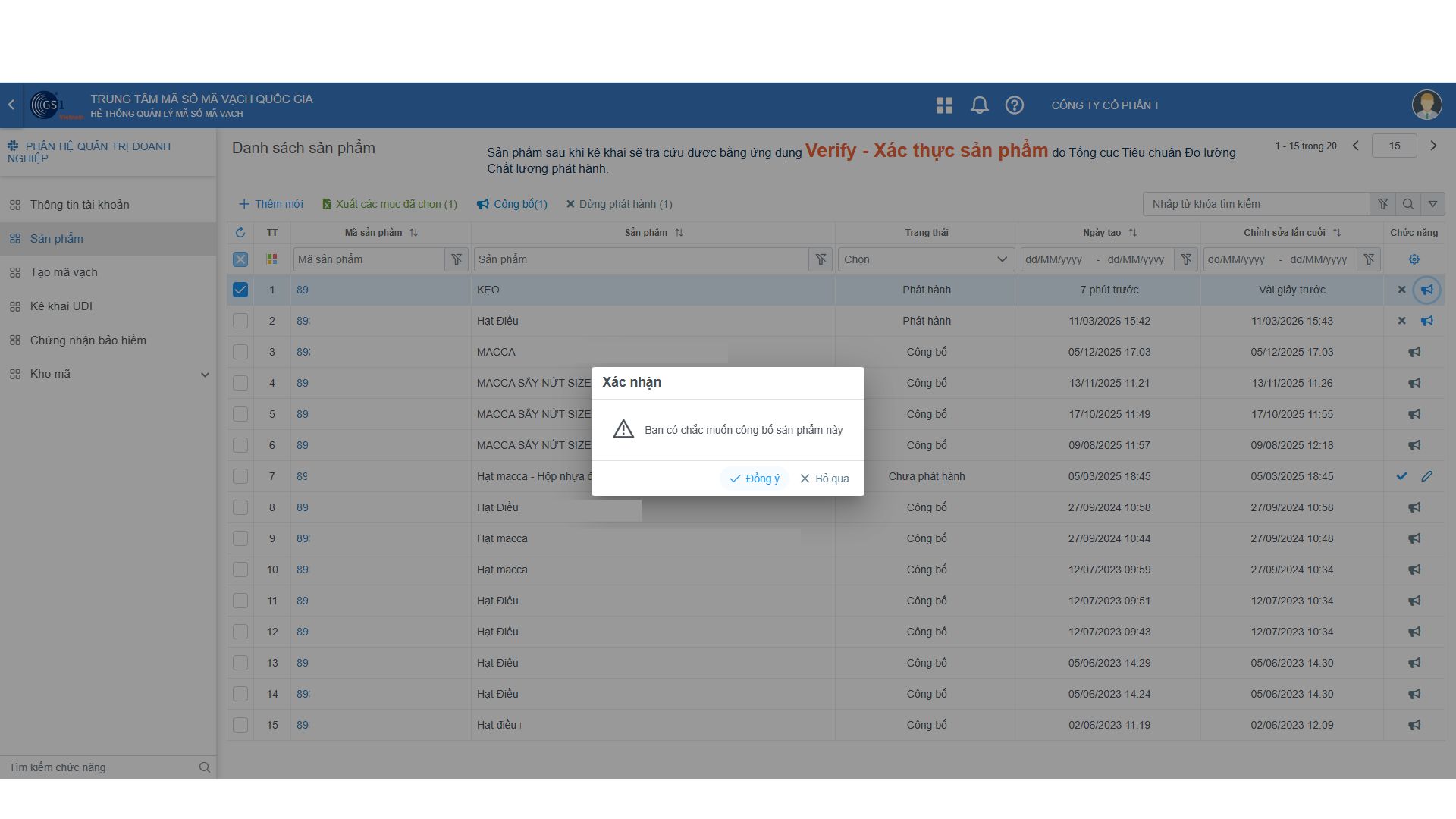The width and height of the screenshot is (1456, 819).
Task: Open the apps grid icon in header
Action: click(x=944, y=105)
